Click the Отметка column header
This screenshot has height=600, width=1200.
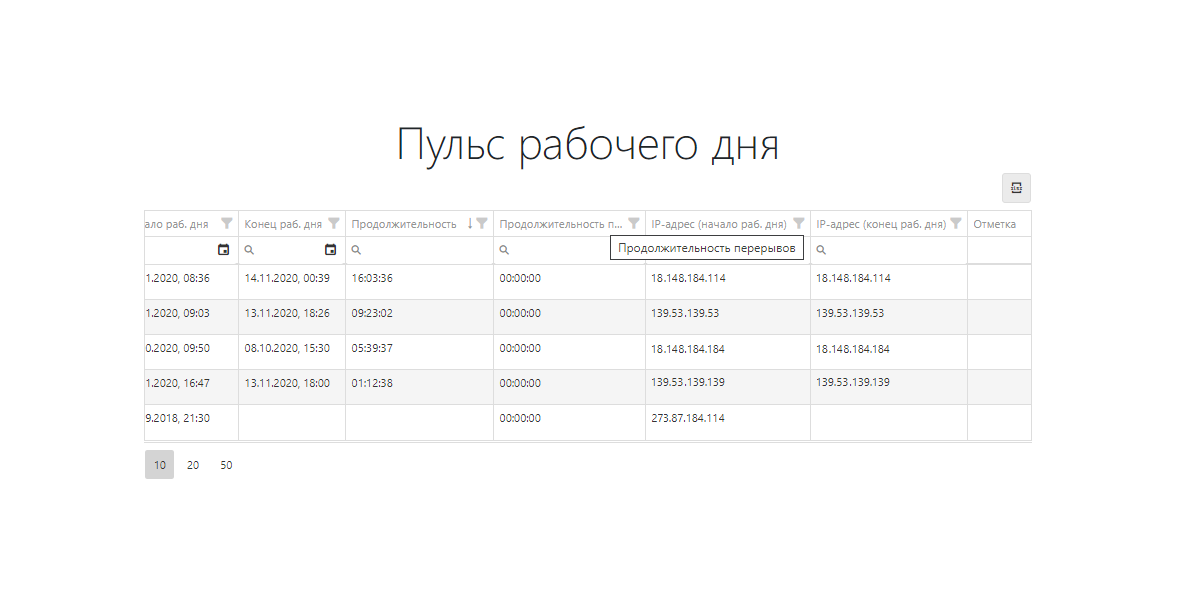point(994,224)
